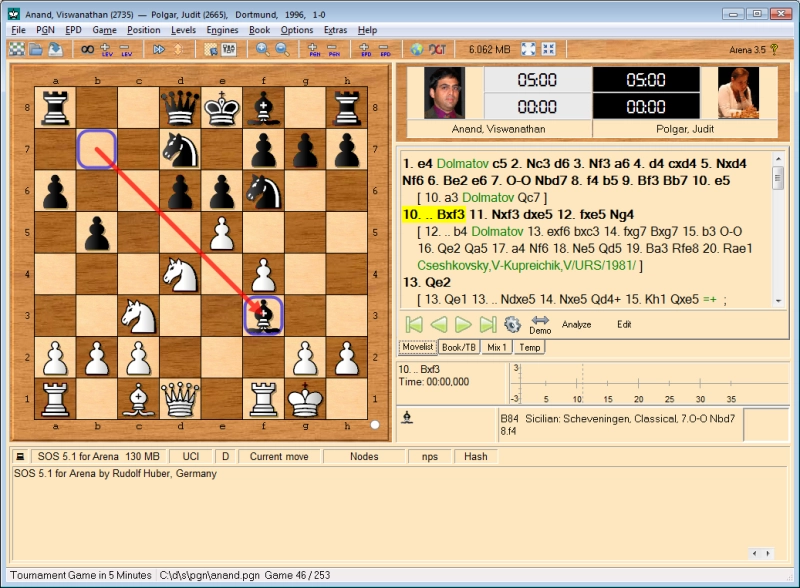This screenshot has height=588, width=800.
Task: Click the UCI engine type field
Action: click(191, 456)
